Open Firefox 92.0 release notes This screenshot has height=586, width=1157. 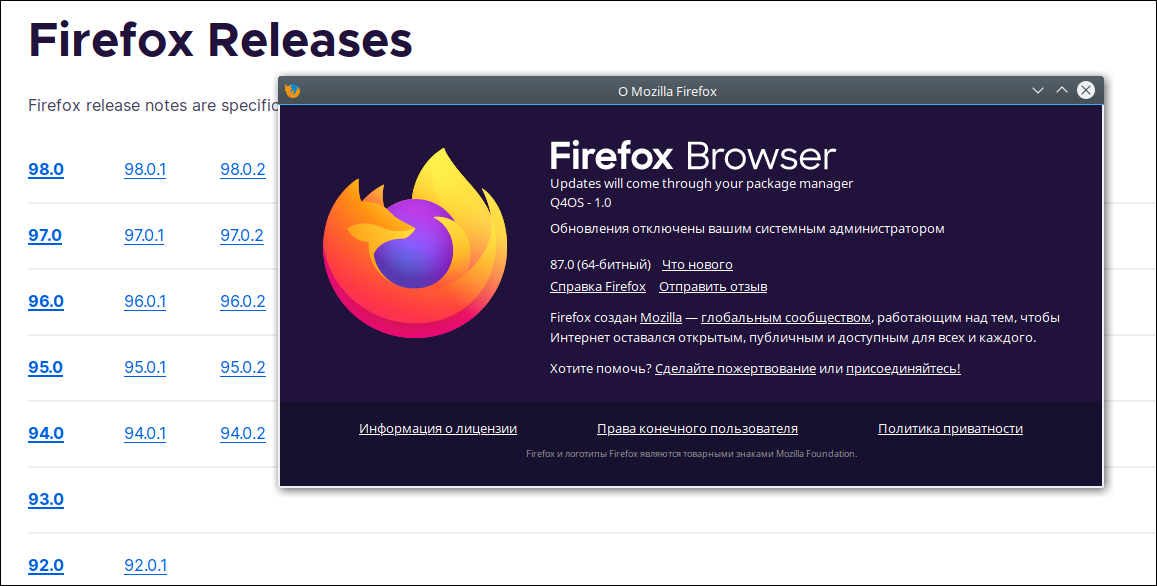[46, 565]
